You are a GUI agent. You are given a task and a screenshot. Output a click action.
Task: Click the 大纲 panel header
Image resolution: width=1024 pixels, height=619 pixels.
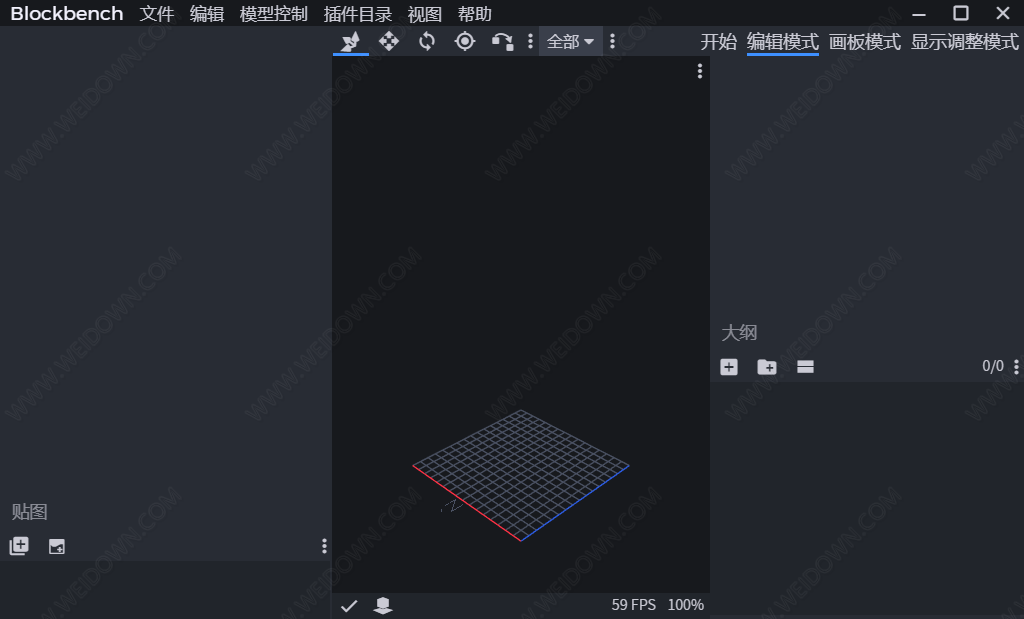tap(739, 332)
